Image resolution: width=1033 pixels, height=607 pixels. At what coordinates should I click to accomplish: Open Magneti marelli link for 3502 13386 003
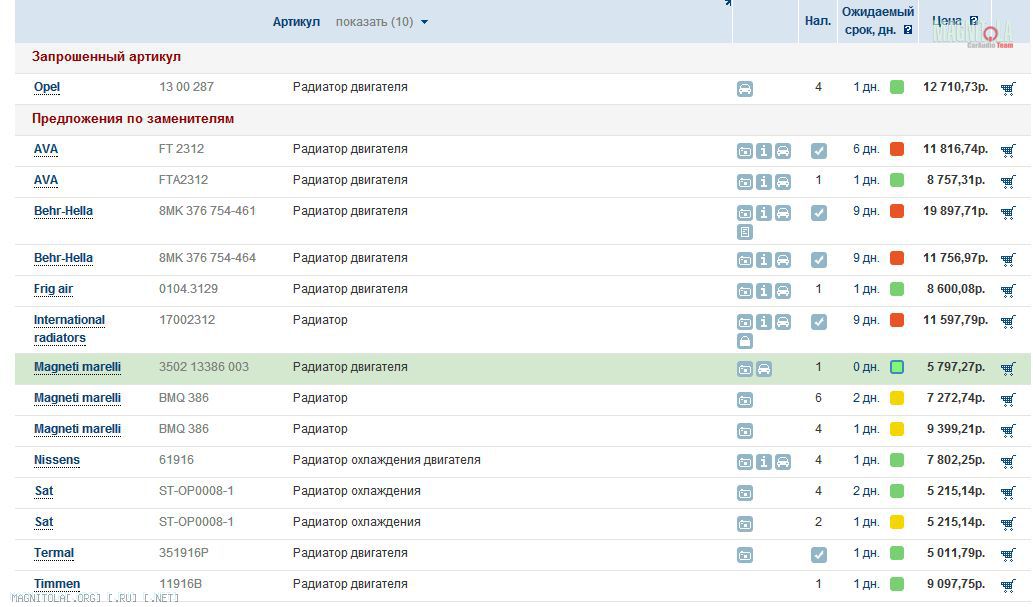click(77, 367)
